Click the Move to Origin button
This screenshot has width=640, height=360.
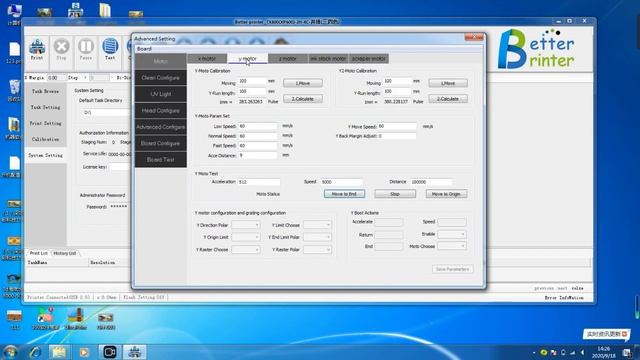click(446, 194)
